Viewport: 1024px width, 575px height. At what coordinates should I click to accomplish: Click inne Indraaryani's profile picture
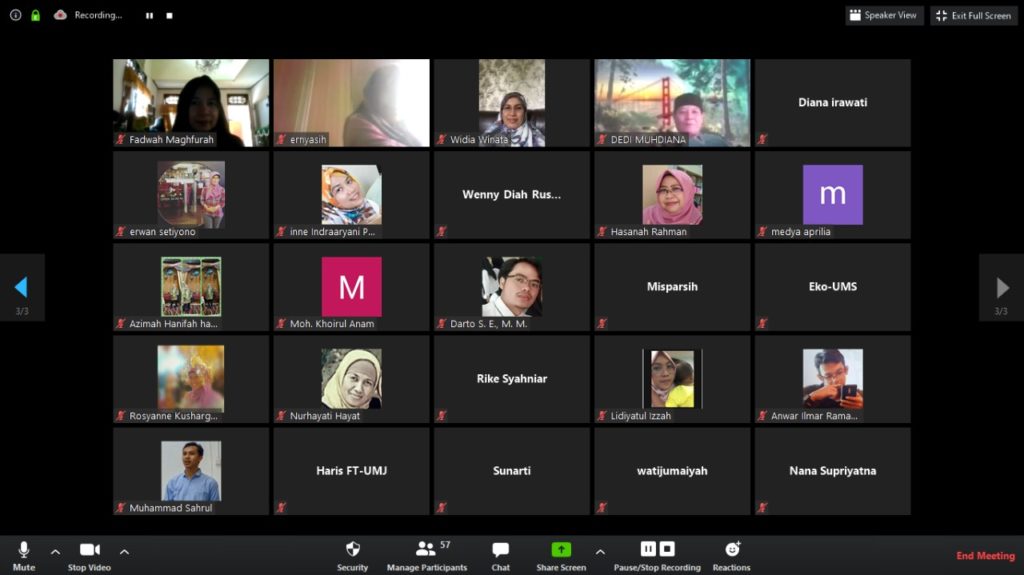[351, 194]
